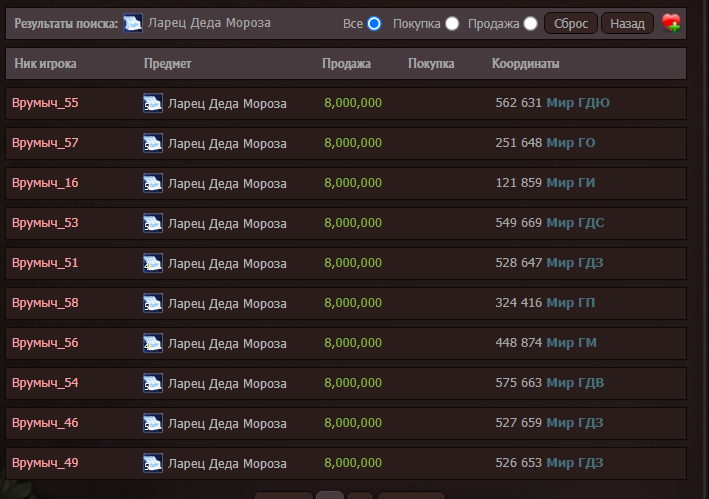Click the item icon in the Врумыч_56 row
This screenshot has width=709, height=499.
[x=153, y=343]
